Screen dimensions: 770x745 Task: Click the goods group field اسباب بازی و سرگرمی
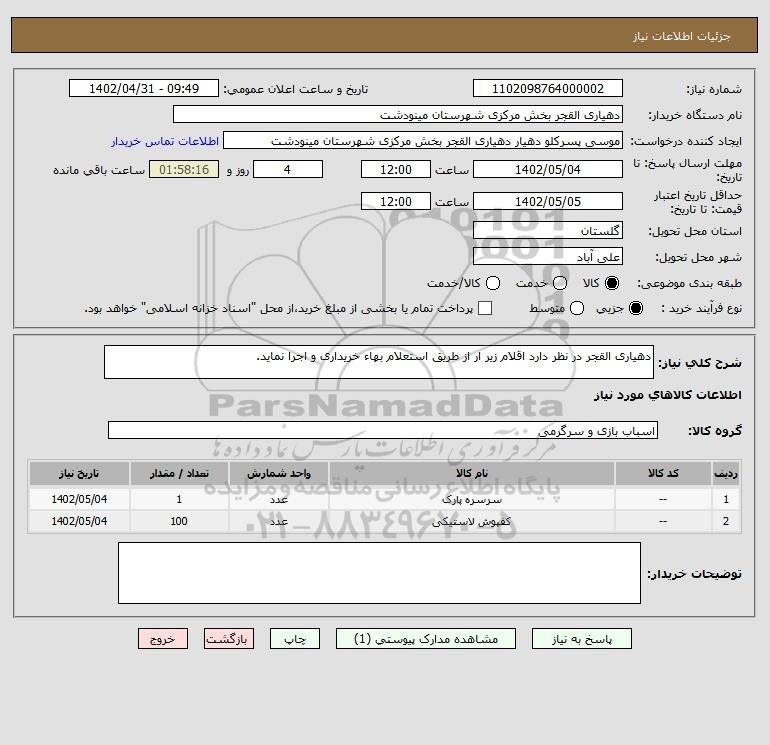(383, 431)
